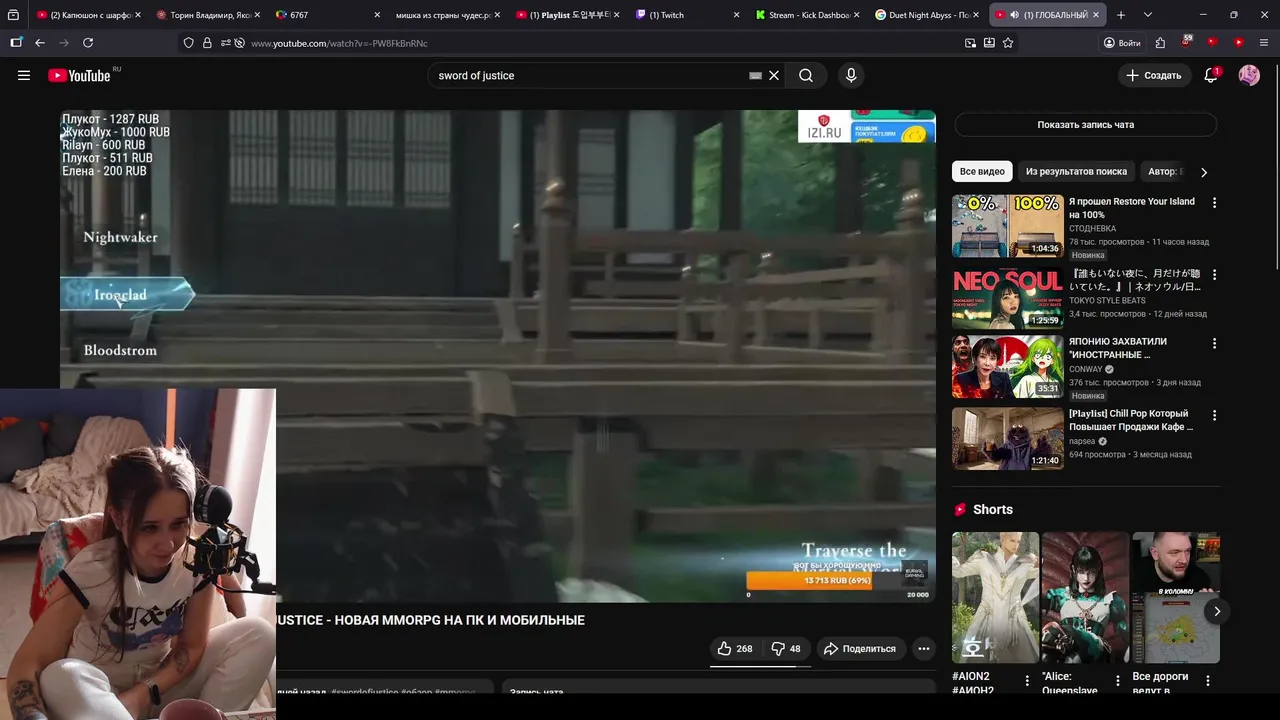Open the NEO SOUL video thumbnail
Image resolution: width=1280 pixels, height=720 pixels.
pyautogui.click(x=1007, y=298)
